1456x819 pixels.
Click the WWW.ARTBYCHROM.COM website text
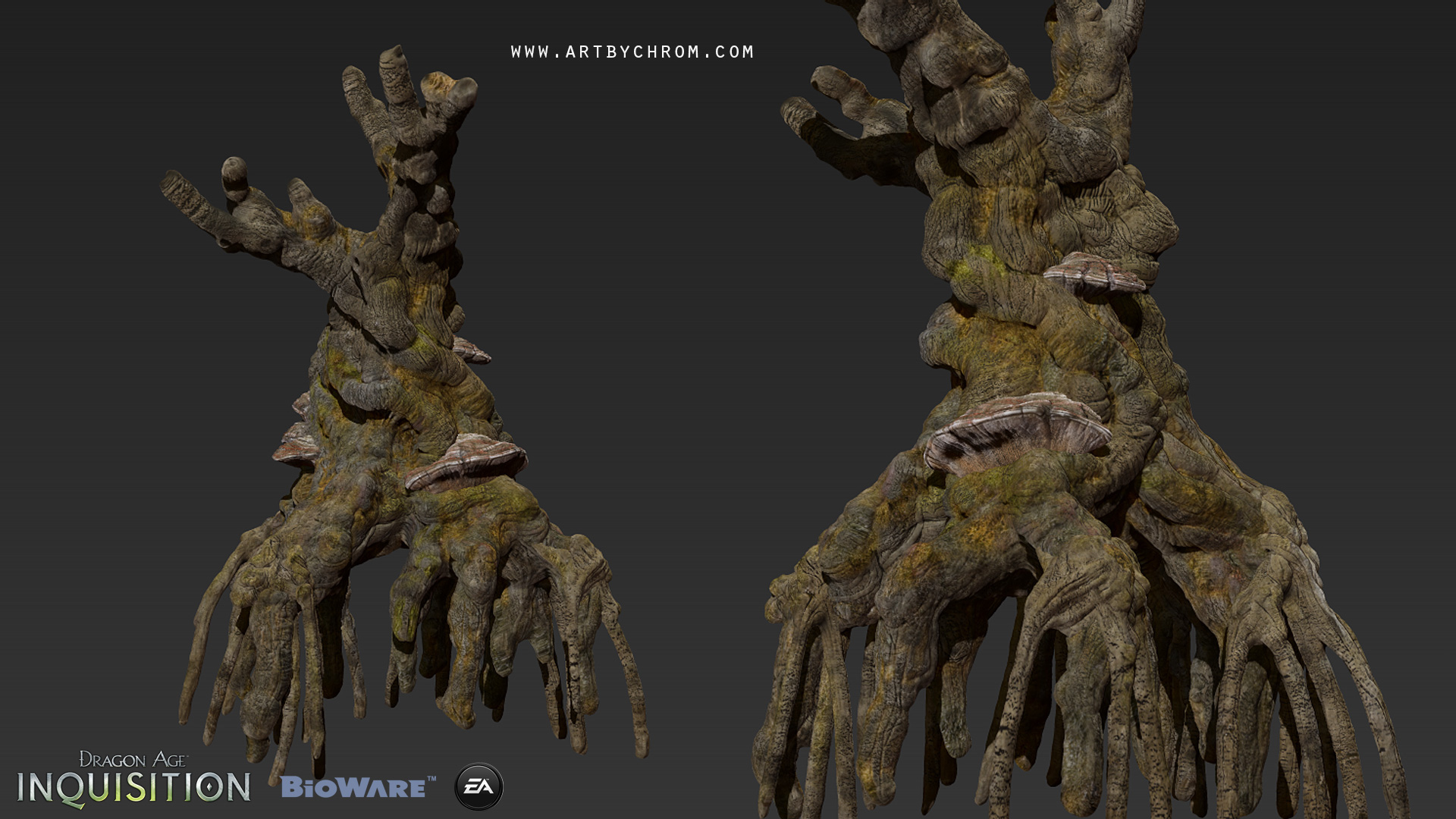[x=632, y=52]
